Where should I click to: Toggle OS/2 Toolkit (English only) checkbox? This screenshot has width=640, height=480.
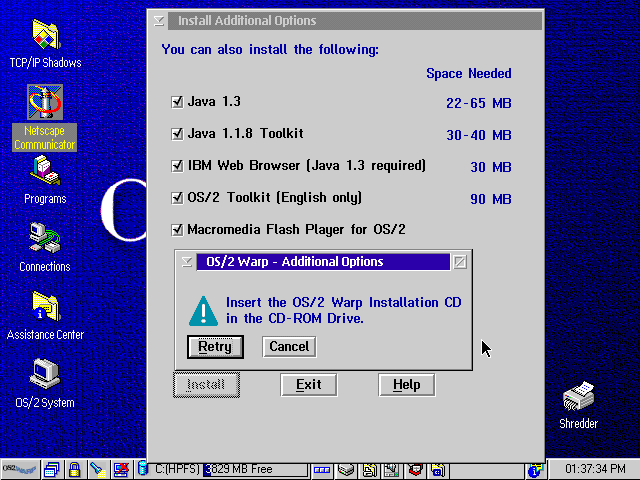click(x=177, y=198)
